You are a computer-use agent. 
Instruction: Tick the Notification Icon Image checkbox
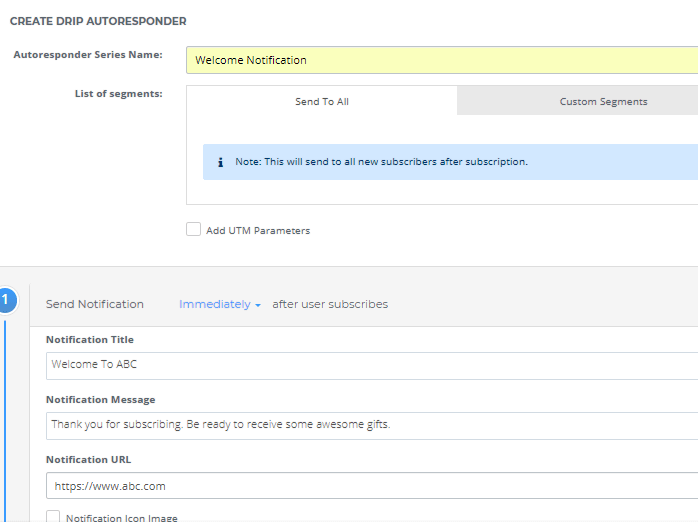[x=53, y=516]
